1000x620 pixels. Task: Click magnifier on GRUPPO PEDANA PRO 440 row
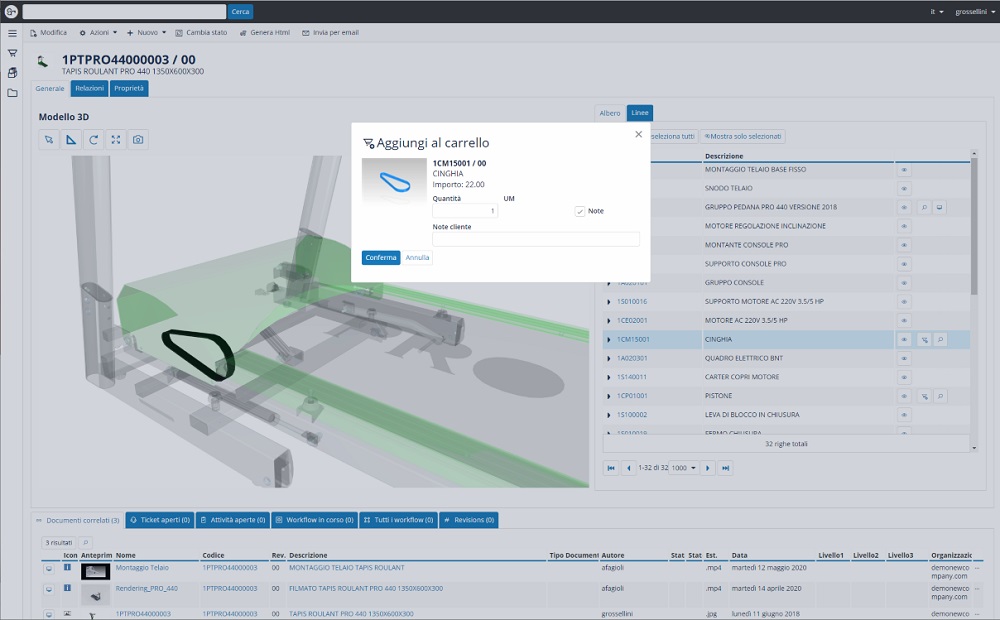tap(924, 207)
